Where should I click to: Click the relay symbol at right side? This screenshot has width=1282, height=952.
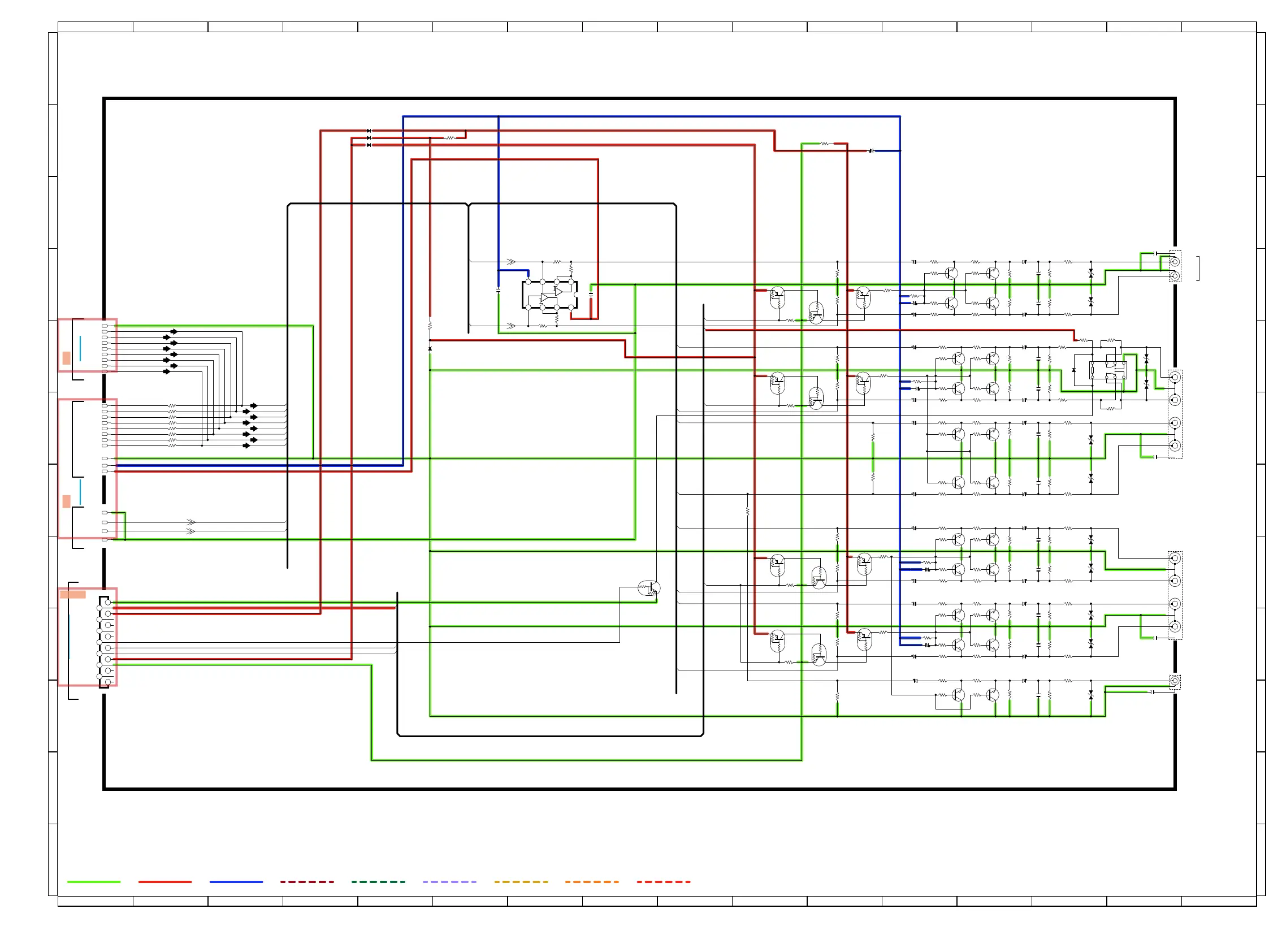coord(1107,370)
